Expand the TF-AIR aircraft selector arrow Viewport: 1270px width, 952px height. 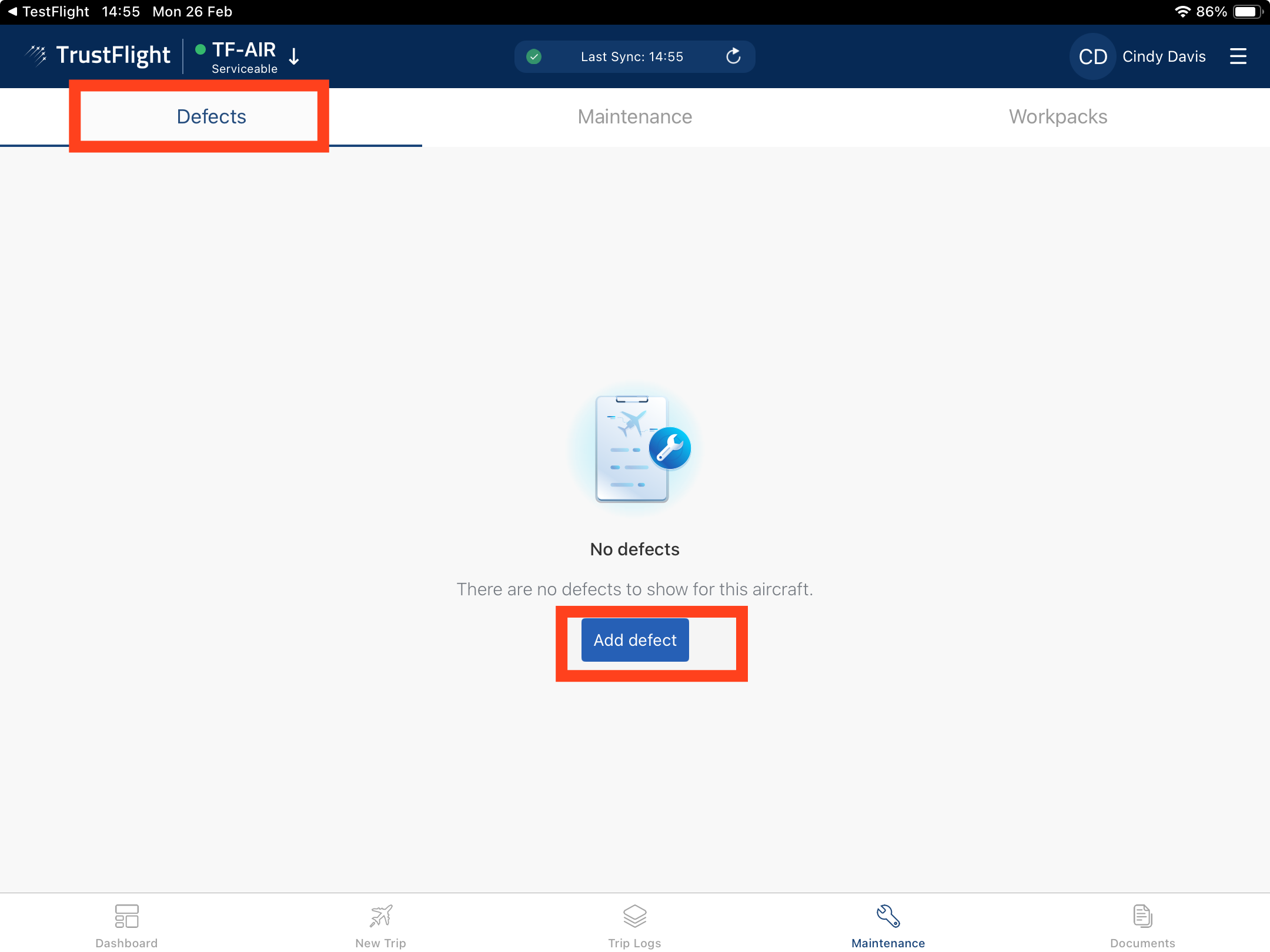295,56
